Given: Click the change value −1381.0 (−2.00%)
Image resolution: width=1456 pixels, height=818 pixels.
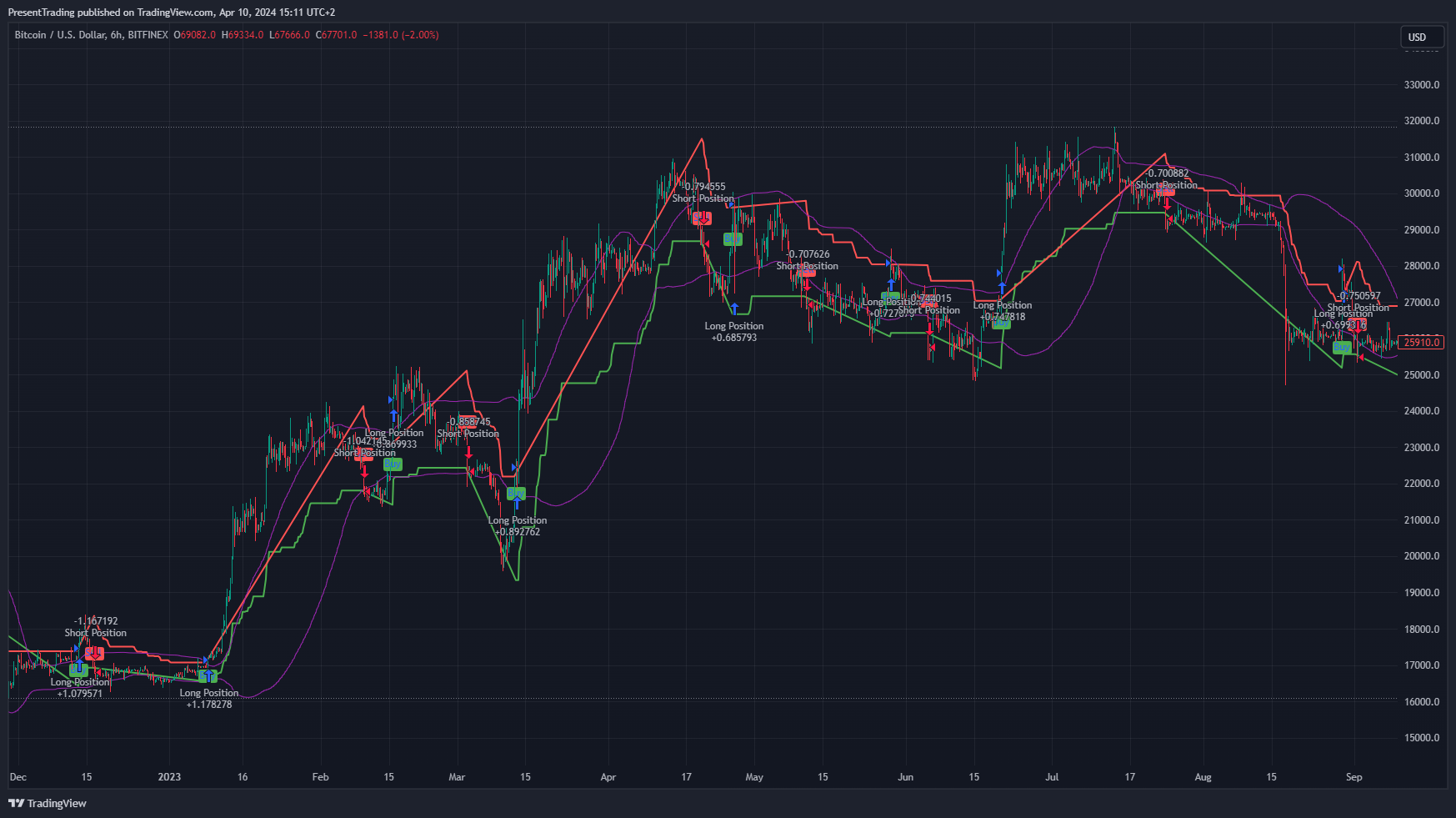Looking at the screenshot, I should click(401, 35).
